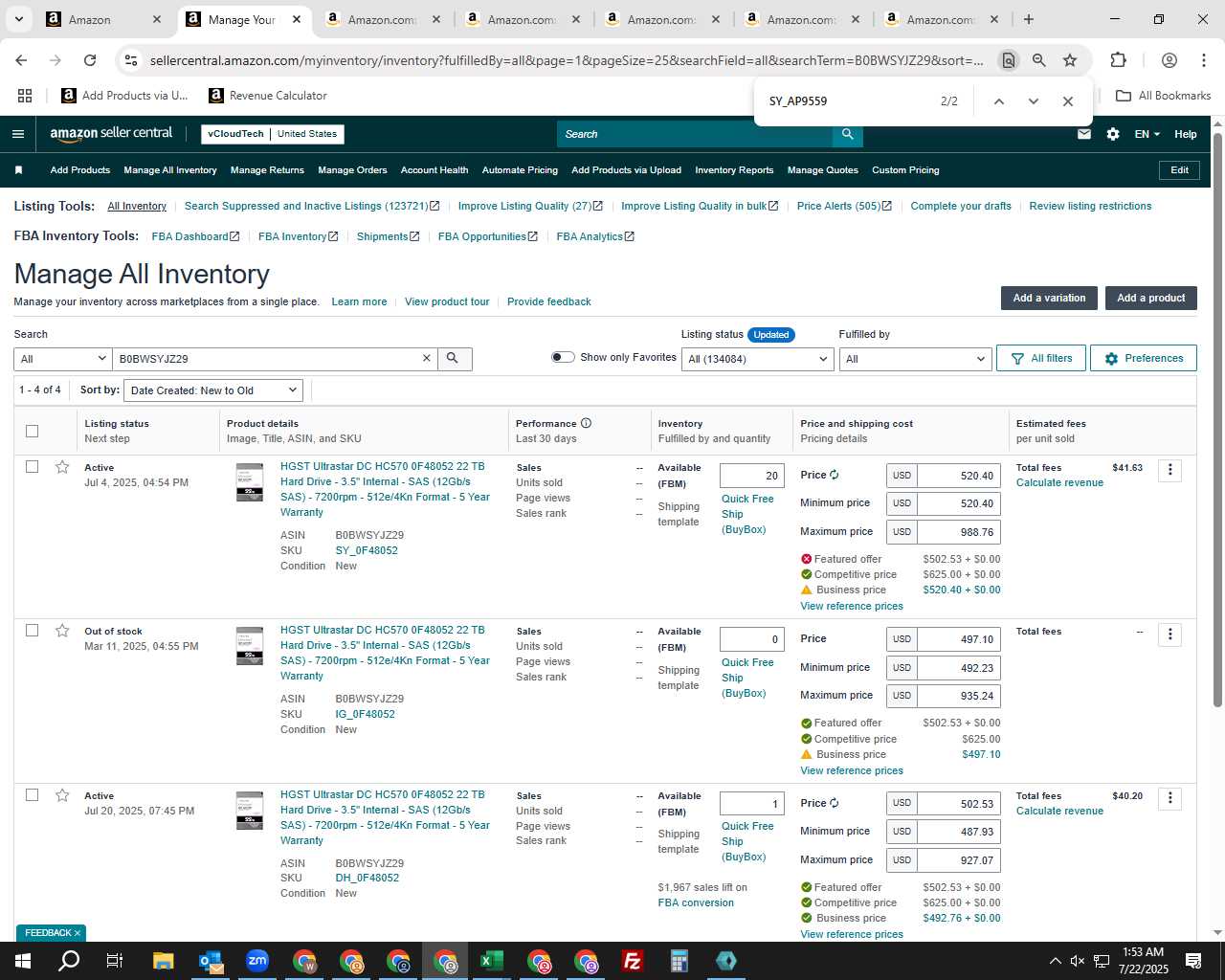Viewport: 1225px width, 980px height.
Task: Open the Fulfilled by dropdown
Action: (x=914, y=359)
